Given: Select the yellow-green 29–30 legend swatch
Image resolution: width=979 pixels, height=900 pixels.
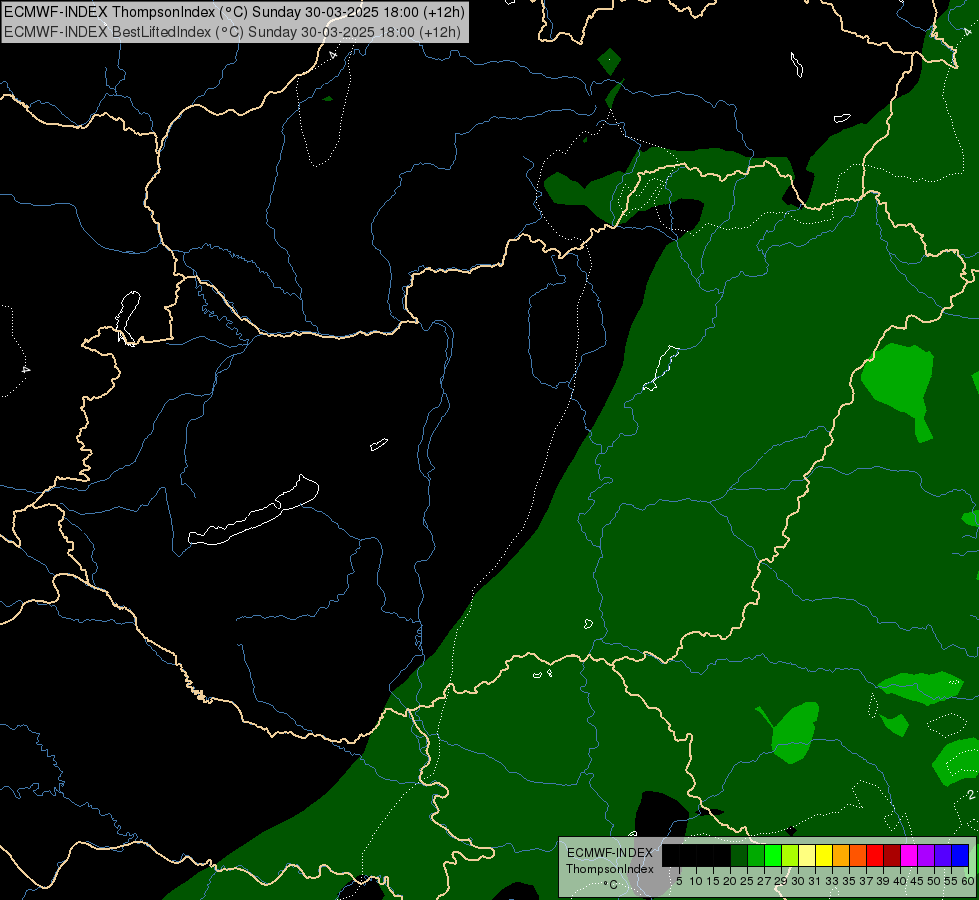Looking at the screenshot, I should point(790,855).
